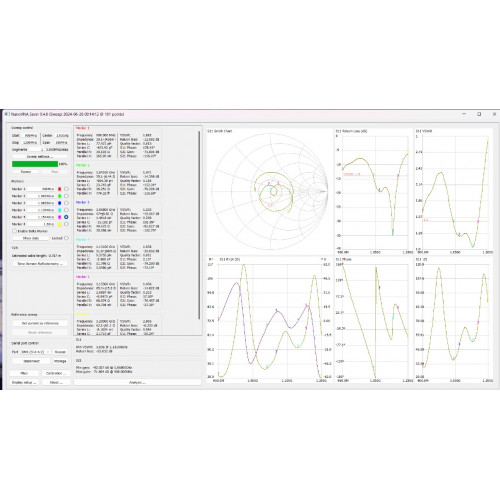Viewport: 500px width, 500px height.
Task: Click the Marker 1 frequency field
Action: [x=41, y=189]
